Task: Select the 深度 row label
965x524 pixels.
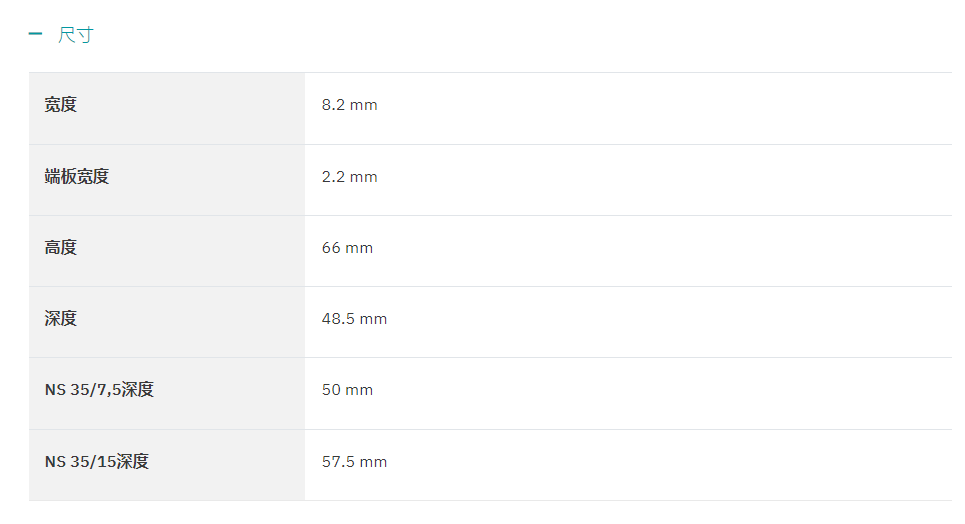Action: [60, 318]
